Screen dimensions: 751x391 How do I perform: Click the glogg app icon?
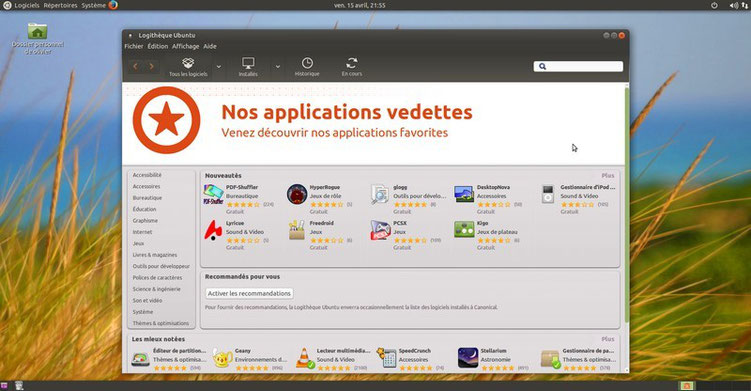click(x=380, y=195)
